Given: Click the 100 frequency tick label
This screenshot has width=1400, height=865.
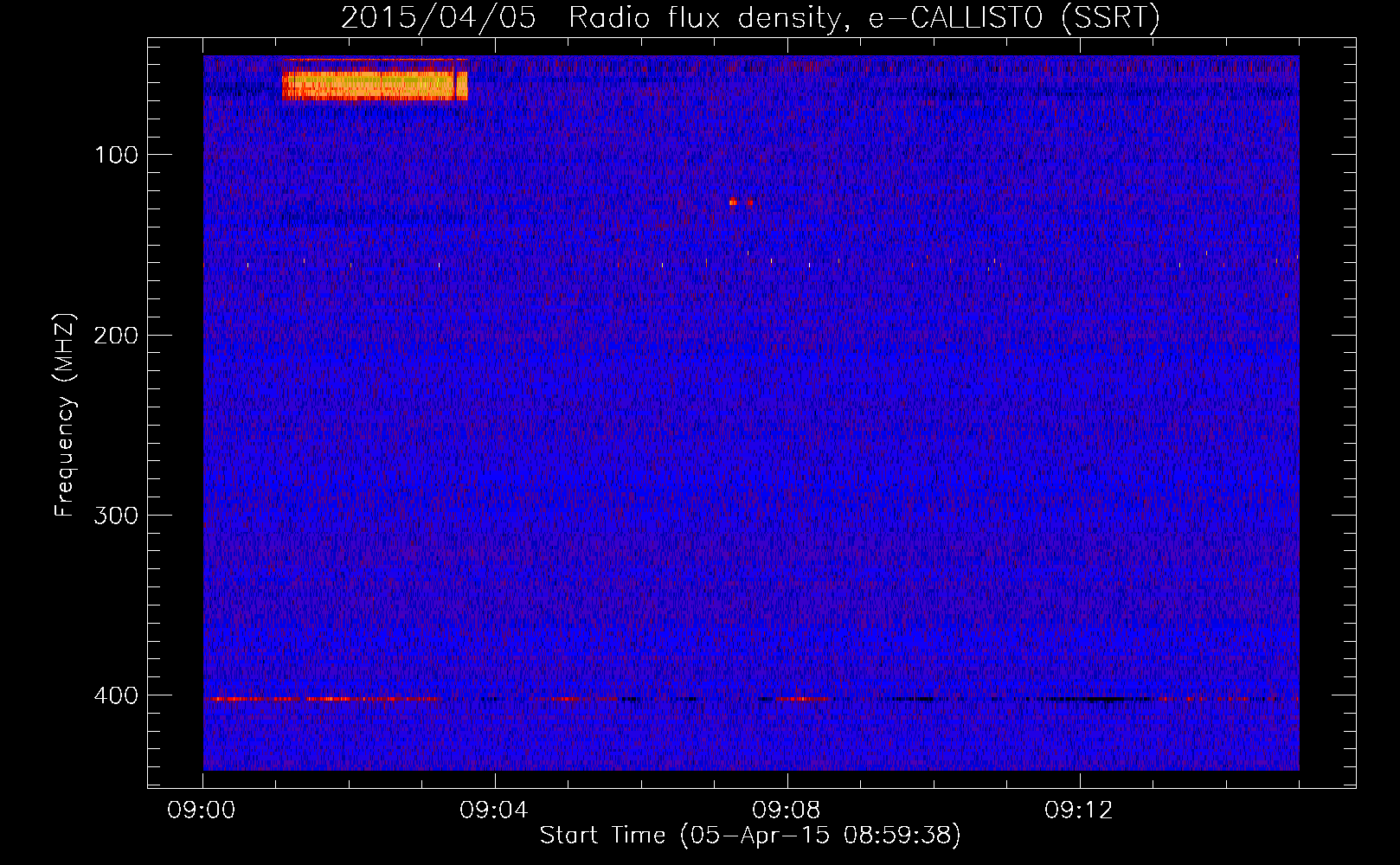Looking at the screenshot, I should click(117, 155).
